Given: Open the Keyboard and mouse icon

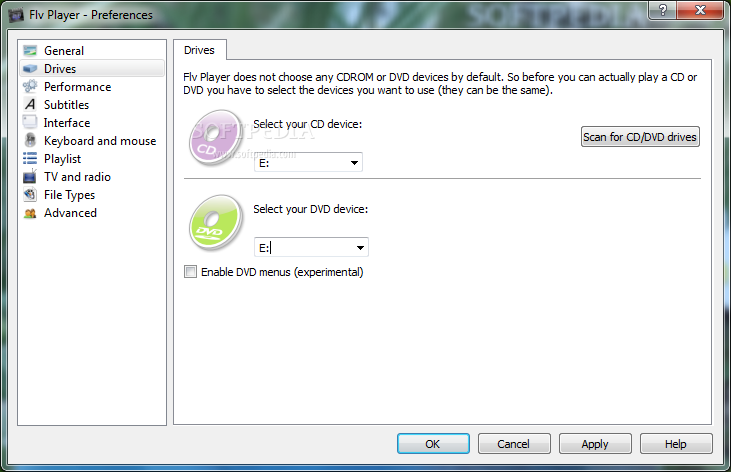Looking at the screenshot, I should [x=30, y=140].
